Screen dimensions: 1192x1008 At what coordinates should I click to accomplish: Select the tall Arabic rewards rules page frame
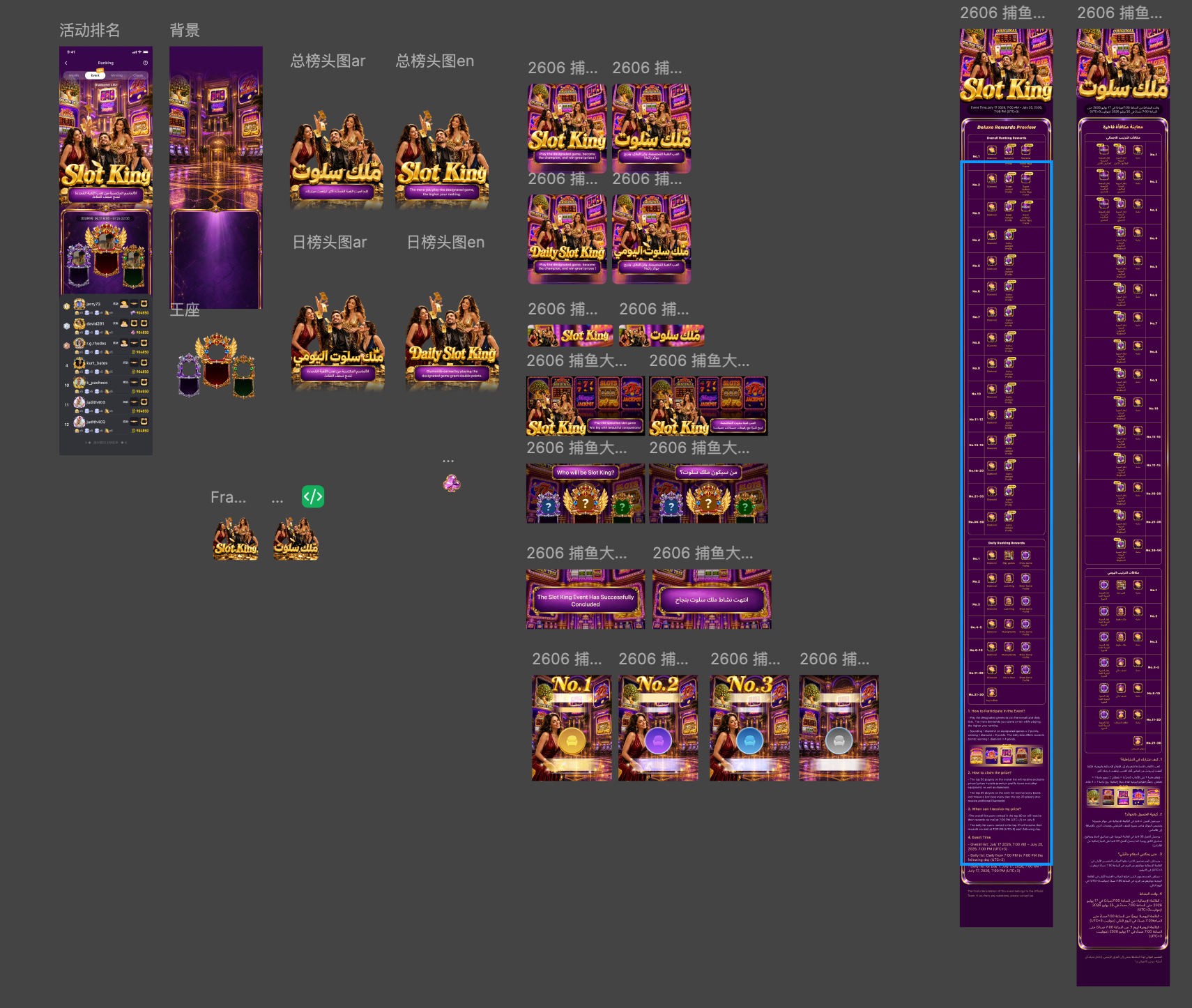click(x=1123, y=507)
